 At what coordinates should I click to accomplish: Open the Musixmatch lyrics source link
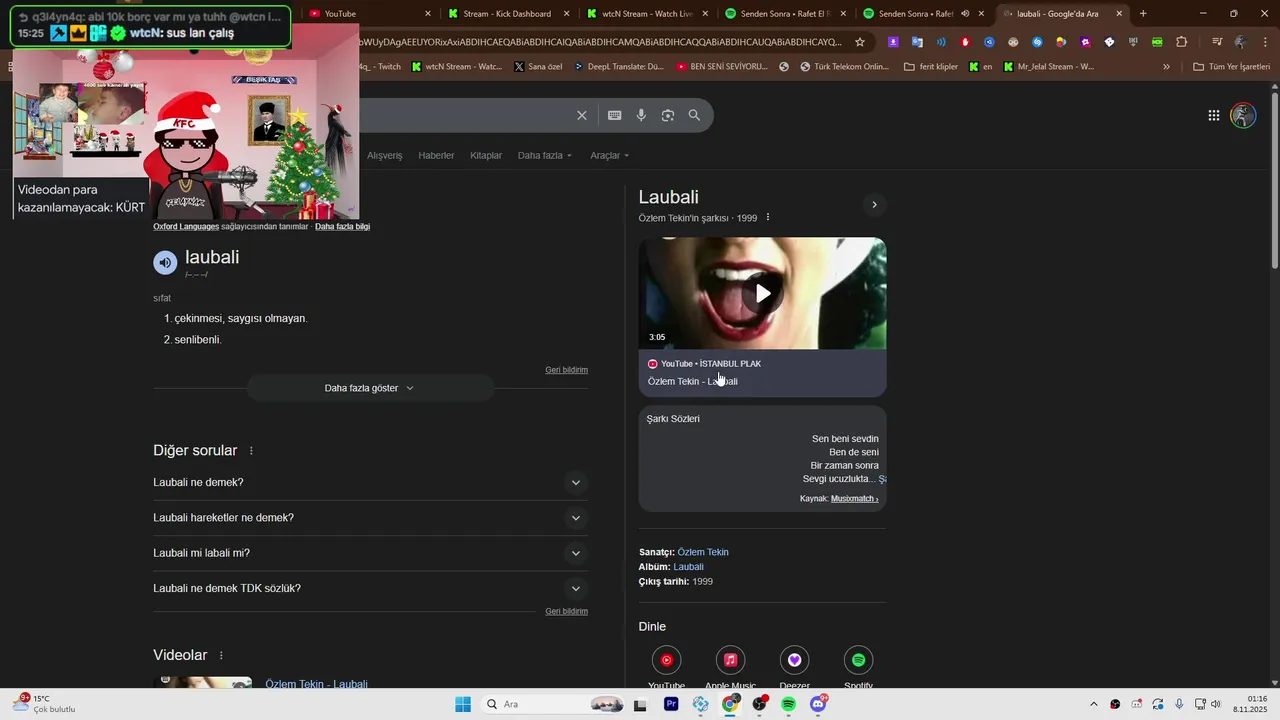(853, 498)
